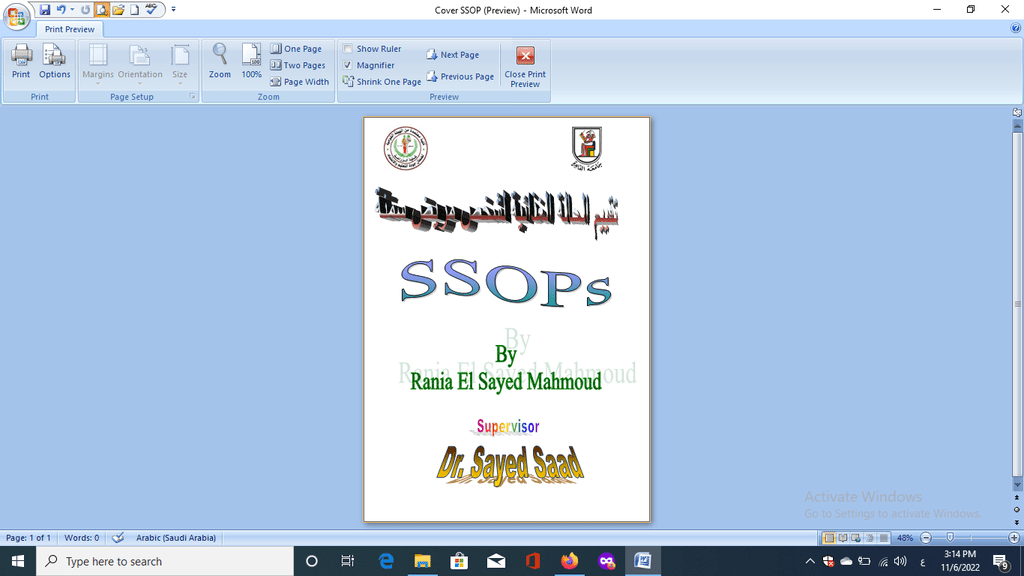The width and height of the screenshot is (1024, 576).
Task: Click the Open folder quick access icon
Action: click(118, 10)
